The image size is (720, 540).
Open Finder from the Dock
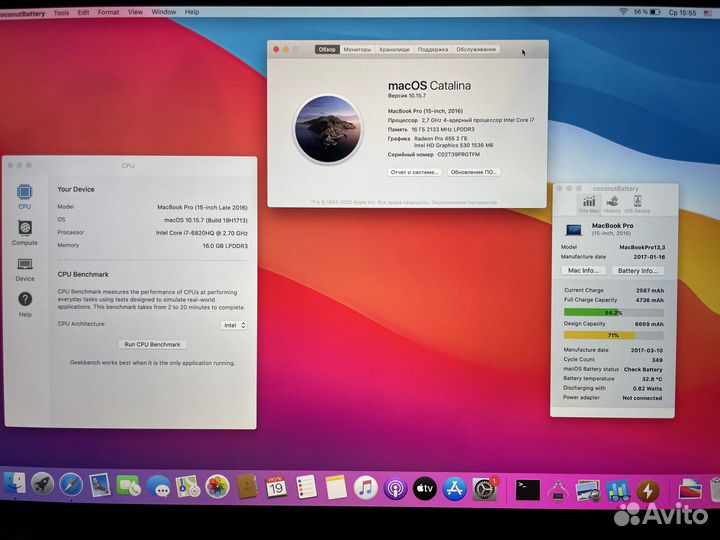15,484
